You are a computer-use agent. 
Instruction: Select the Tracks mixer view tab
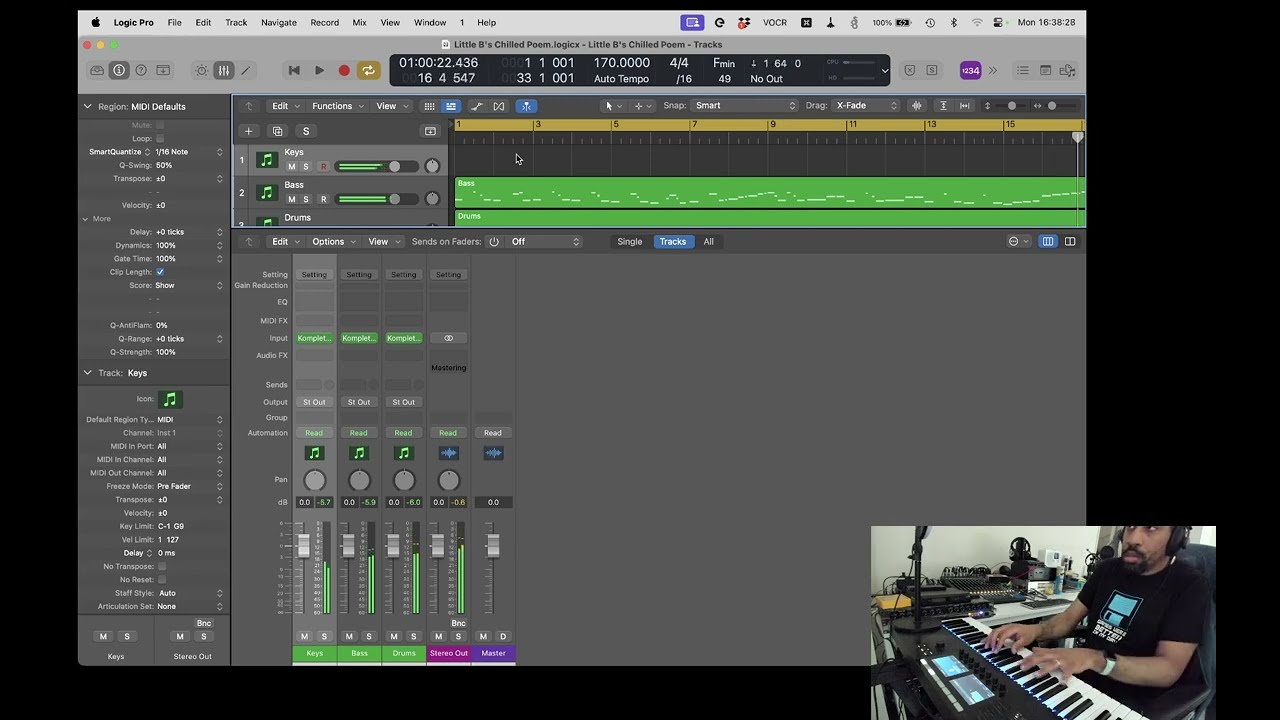click(673, 241)
